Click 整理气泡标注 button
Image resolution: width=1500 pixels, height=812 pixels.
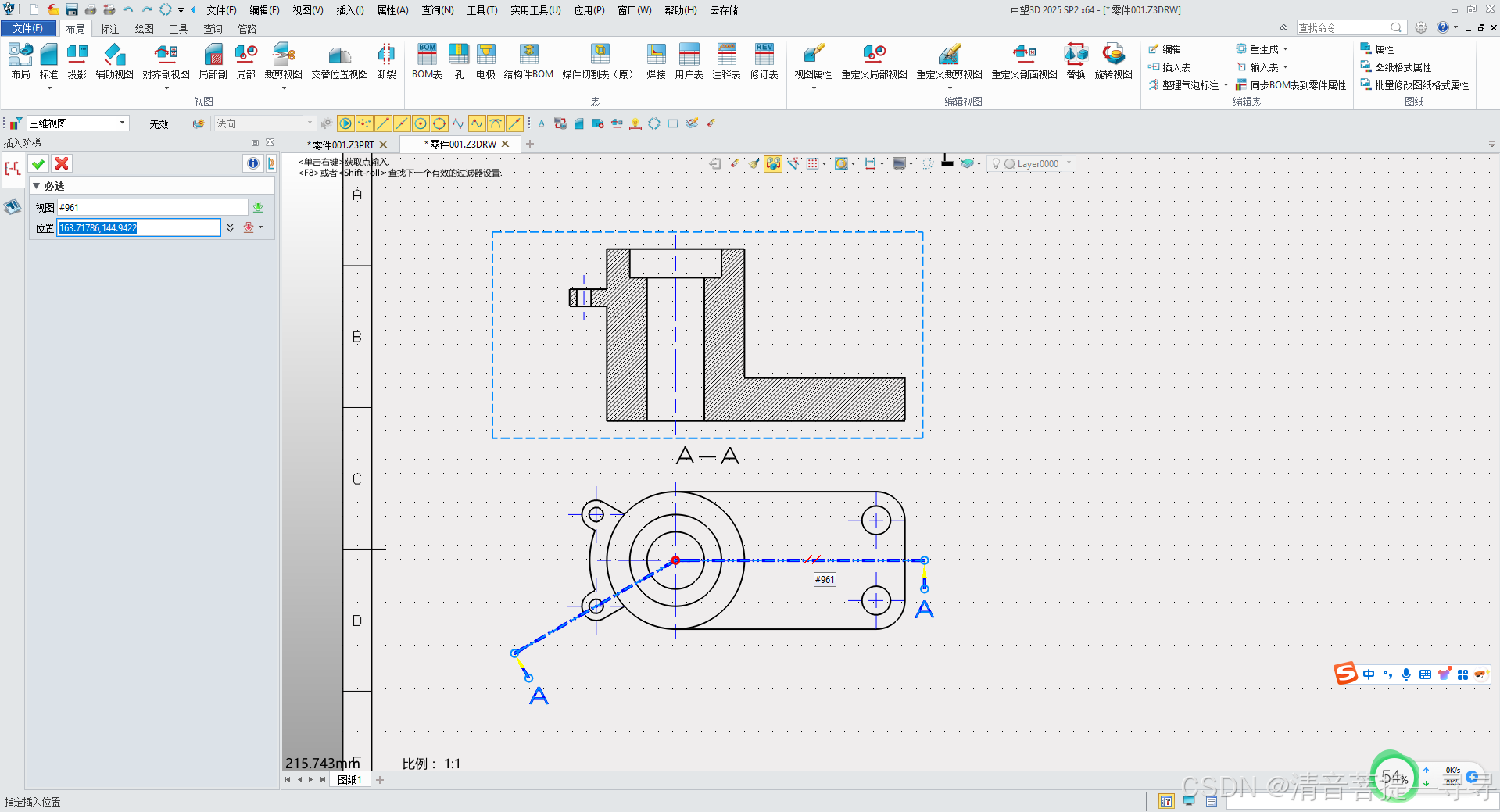click(x=1183, y=84)
